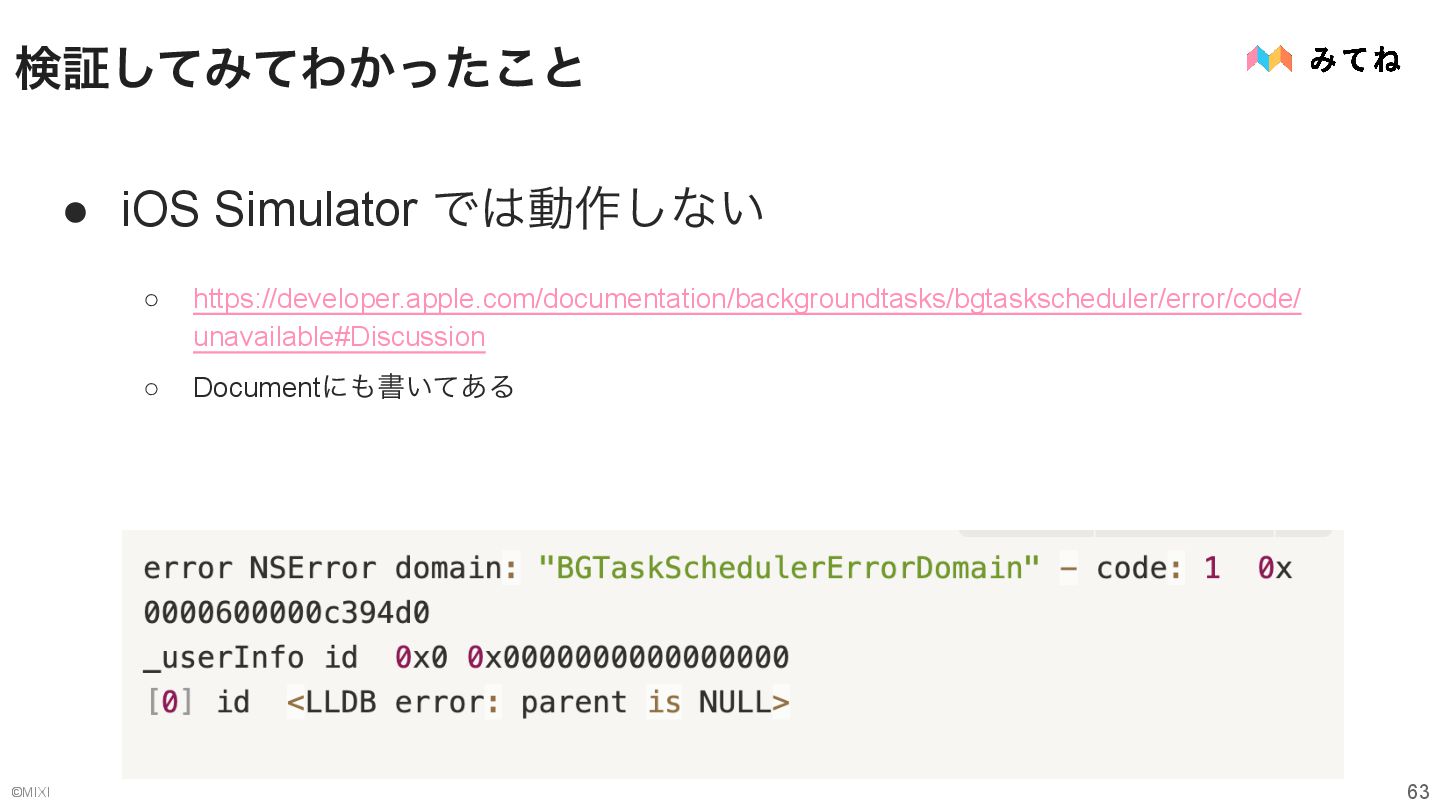The width and height of the screenshot is (1440, 810).
Task: Click the error NSError domain text
Action: (x=322, y=568)
